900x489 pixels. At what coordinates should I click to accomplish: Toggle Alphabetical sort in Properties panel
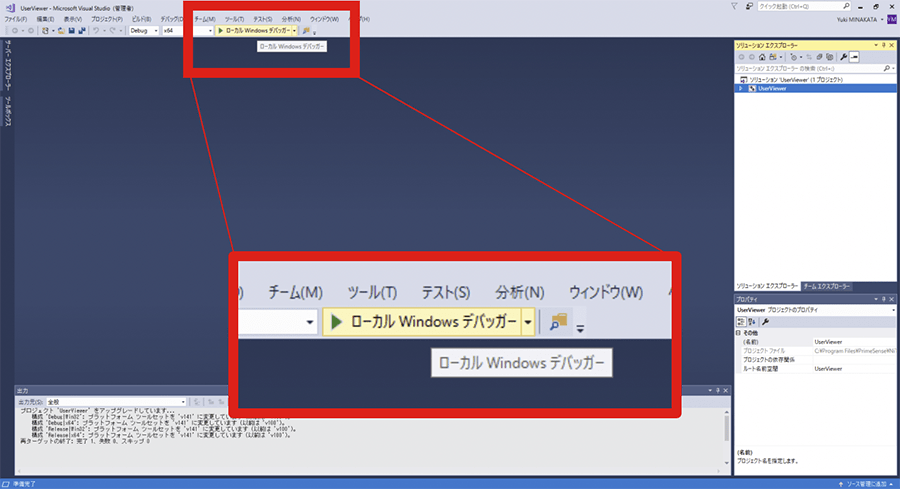(x=751, y=322)
